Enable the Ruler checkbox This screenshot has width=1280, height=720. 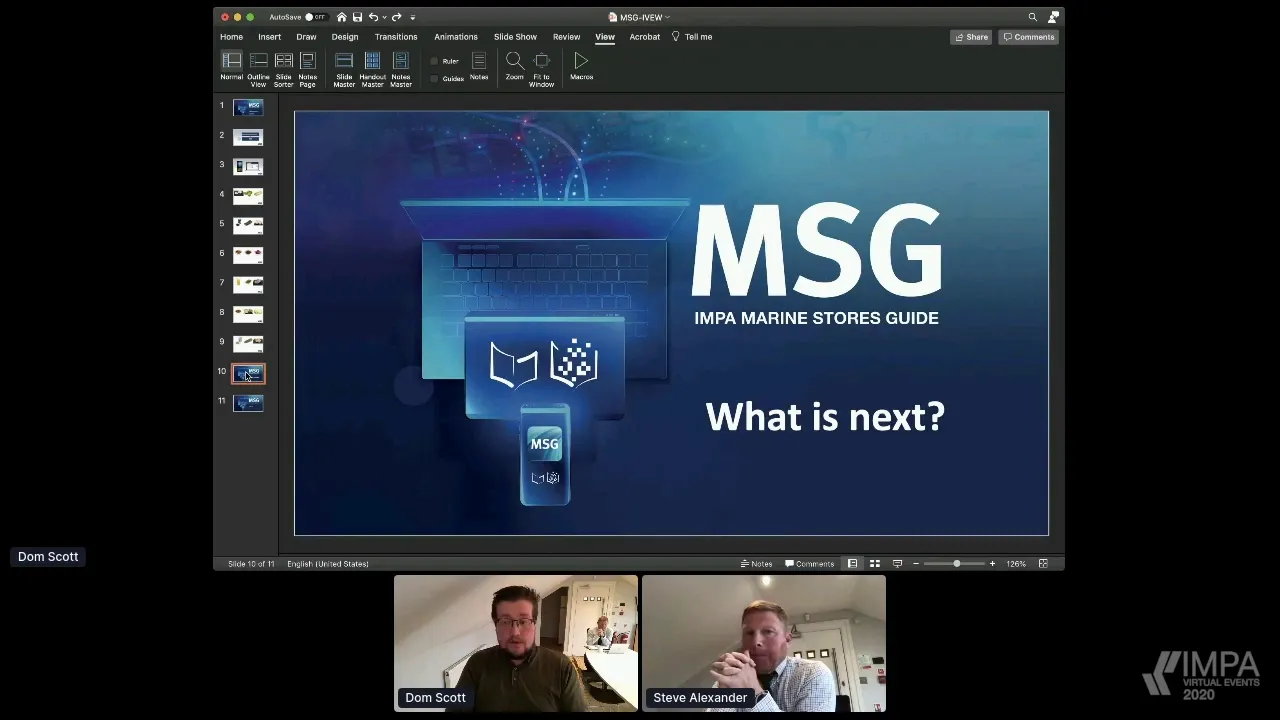[434, 61]
